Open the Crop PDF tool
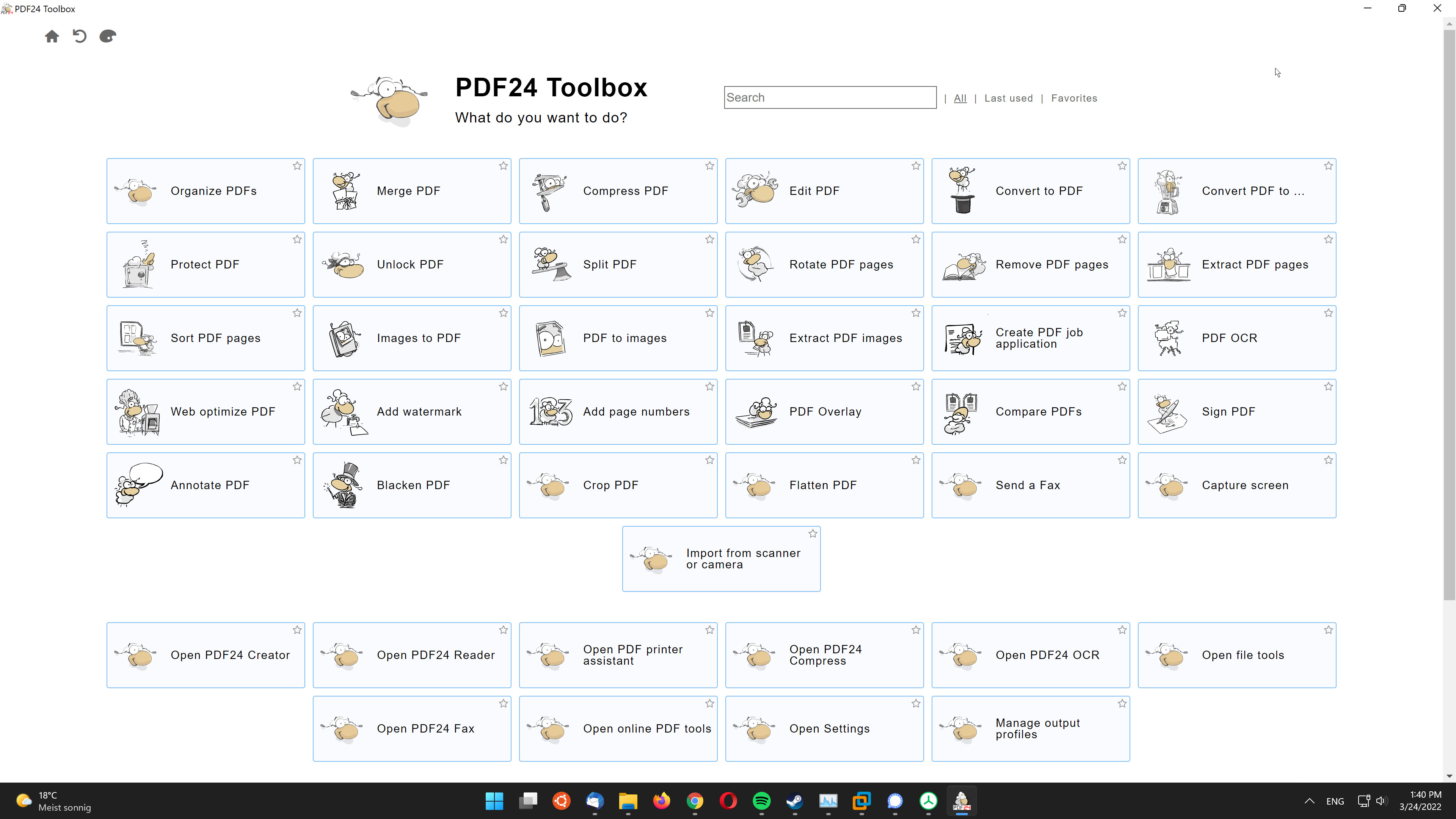Image resolution: width=1456 pixels, height=819 pixels. coord(618,485)
